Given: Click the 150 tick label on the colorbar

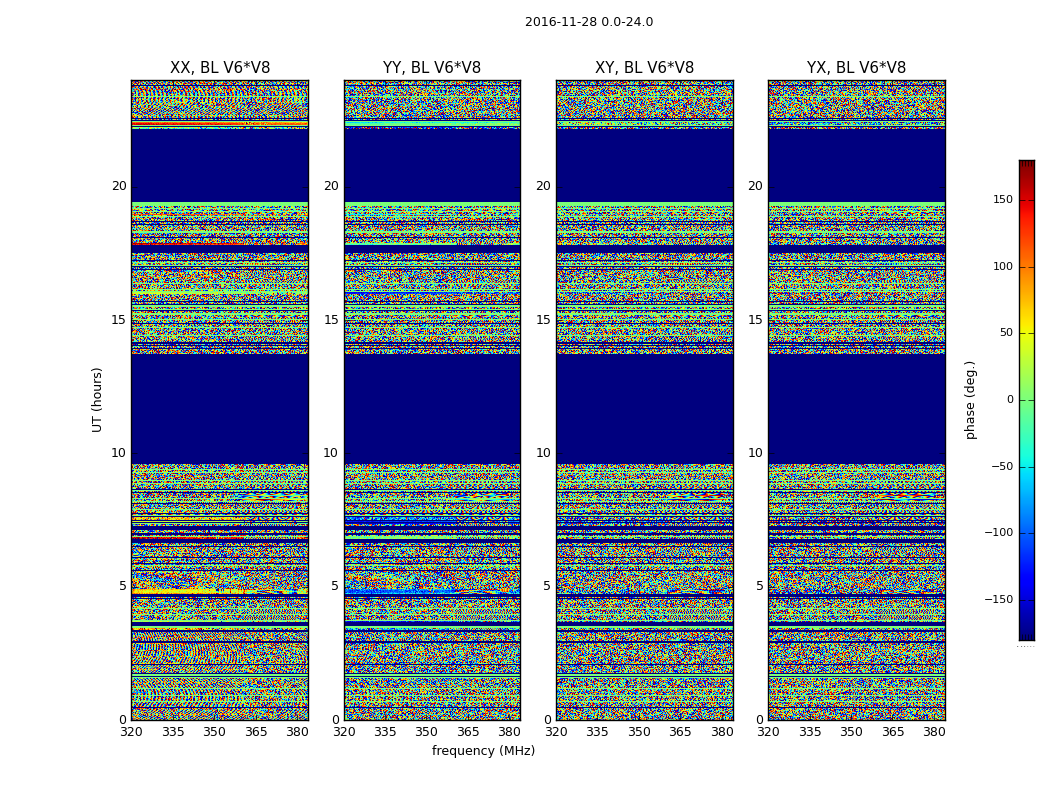Looking at the screenshot, I should point(1002,200).
